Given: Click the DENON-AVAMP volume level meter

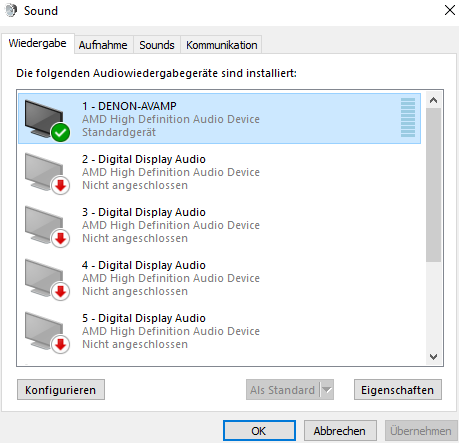Looking at the screenshot, I should click(x=408, y=118).
